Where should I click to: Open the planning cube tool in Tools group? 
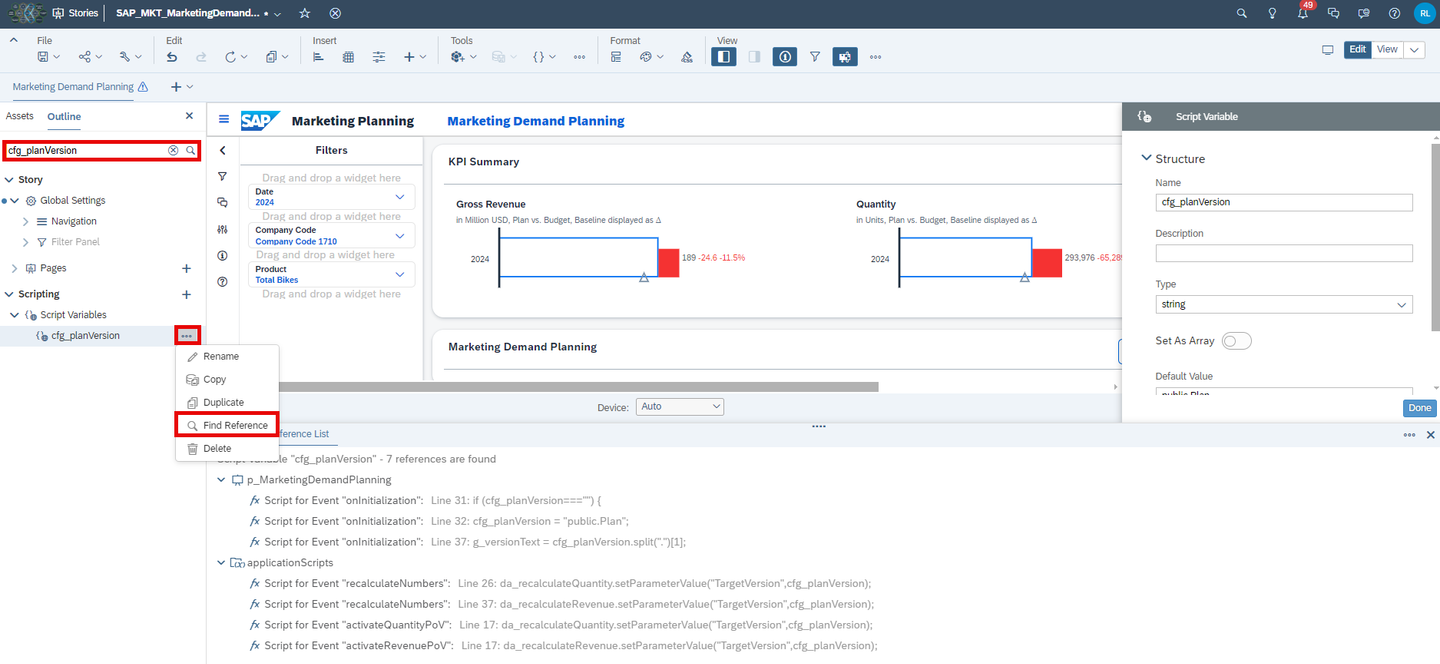[457, 57]
